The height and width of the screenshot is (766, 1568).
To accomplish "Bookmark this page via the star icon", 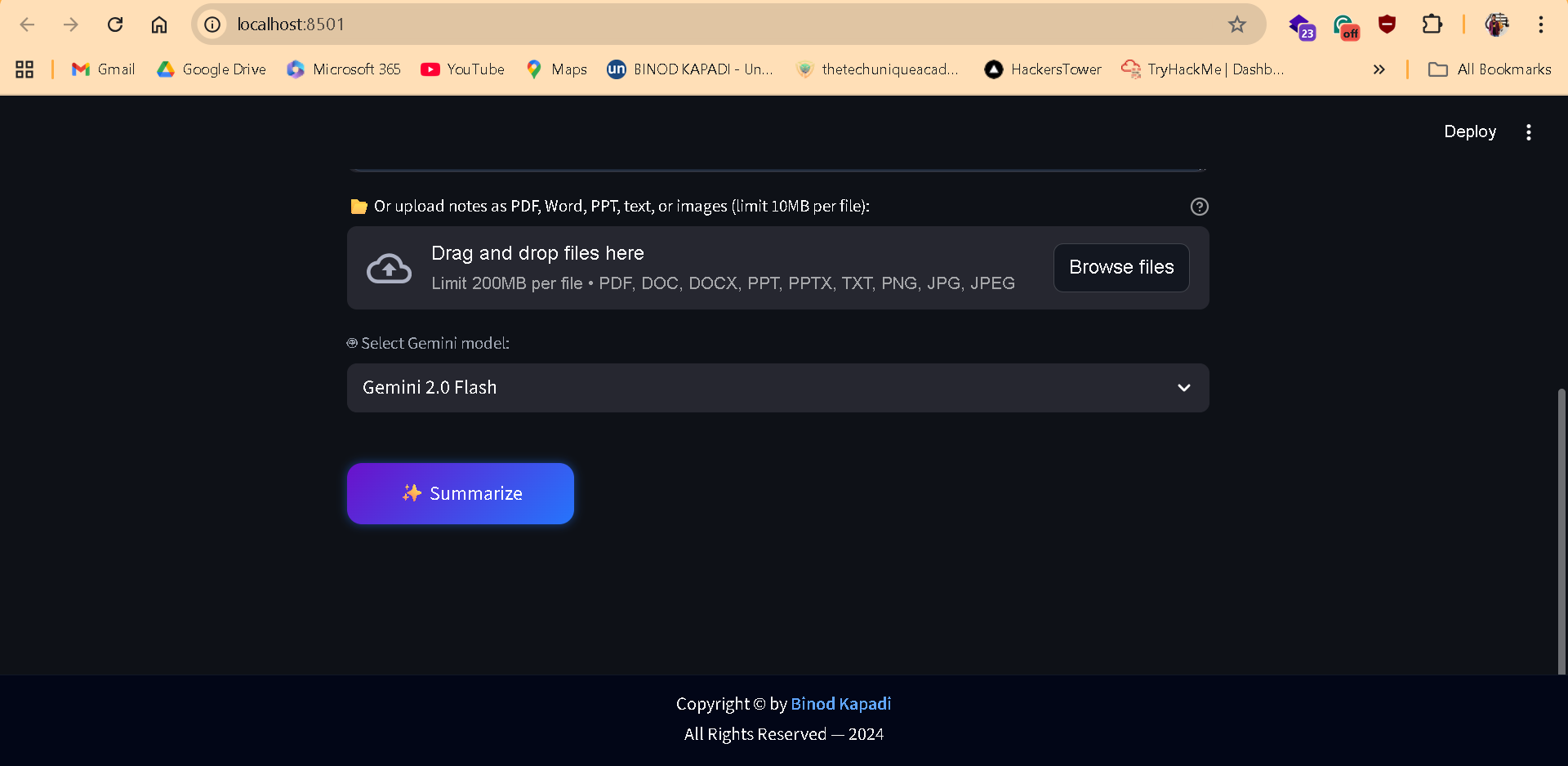I will (1237, 24).
